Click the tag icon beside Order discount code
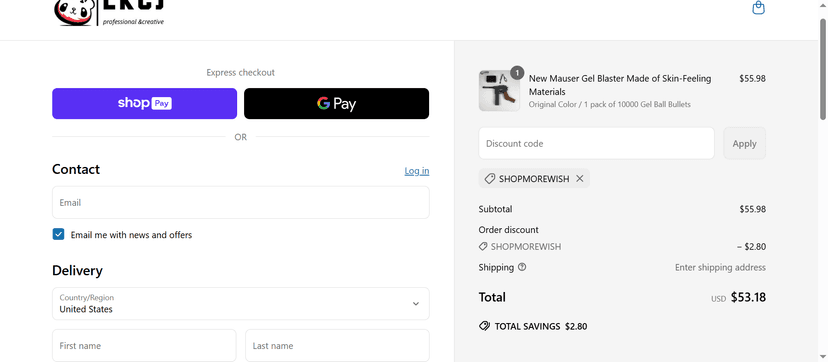The width and height of the screenshot is (828, 362). 483,246
